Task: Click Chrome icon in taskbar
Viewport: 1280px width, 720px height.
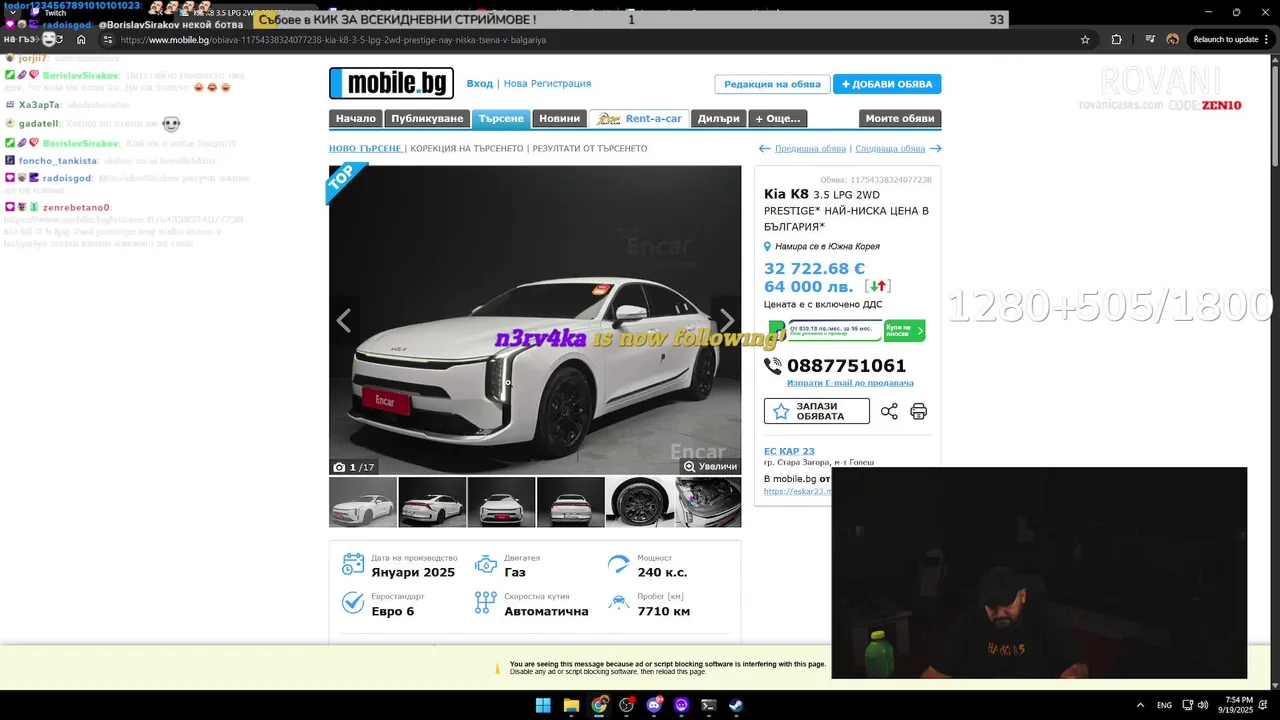Action: pos(599,705)
